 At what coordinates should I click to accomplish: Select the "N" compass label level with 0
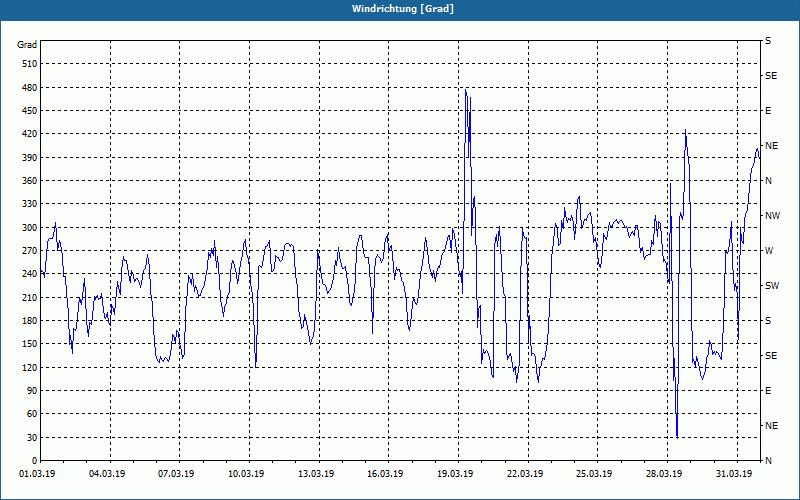(769, 461)
